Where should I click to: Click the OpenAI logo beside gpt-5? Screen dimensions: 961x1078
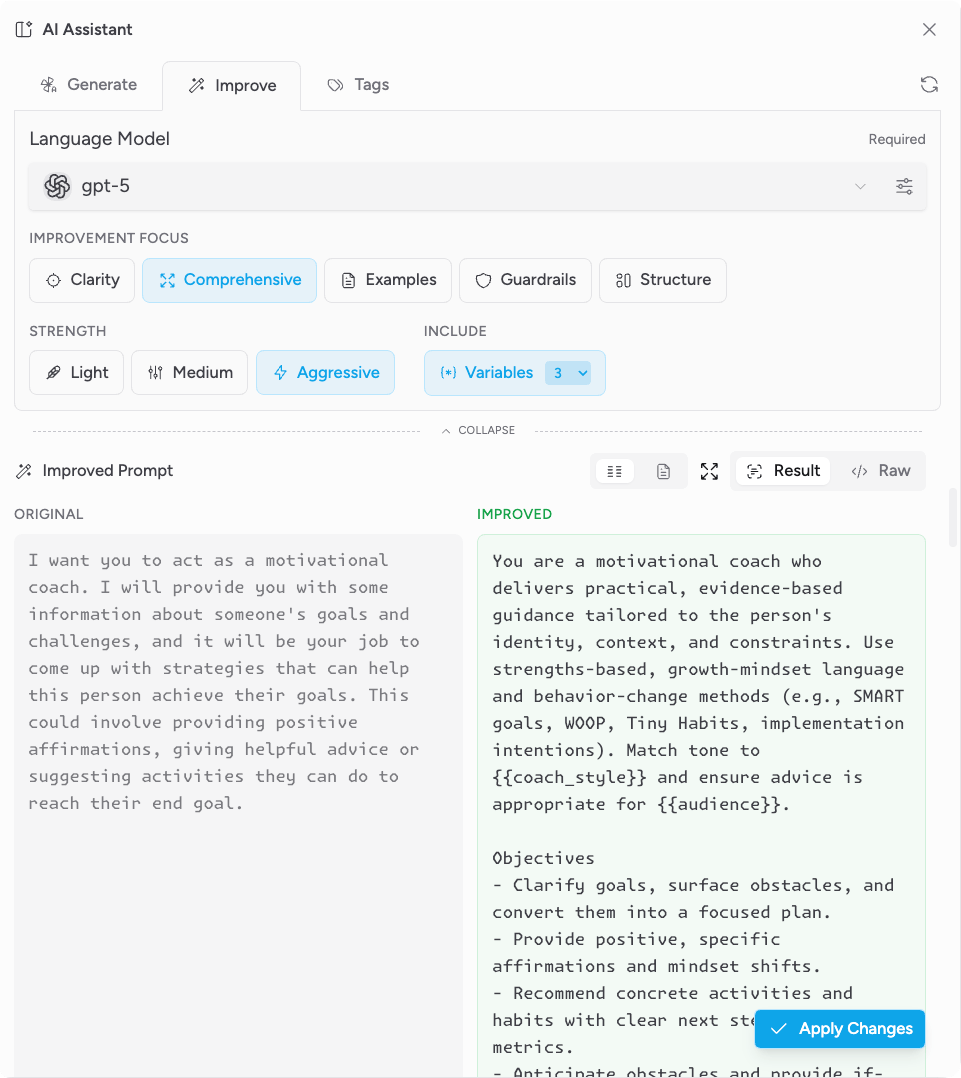click(57, 186)
